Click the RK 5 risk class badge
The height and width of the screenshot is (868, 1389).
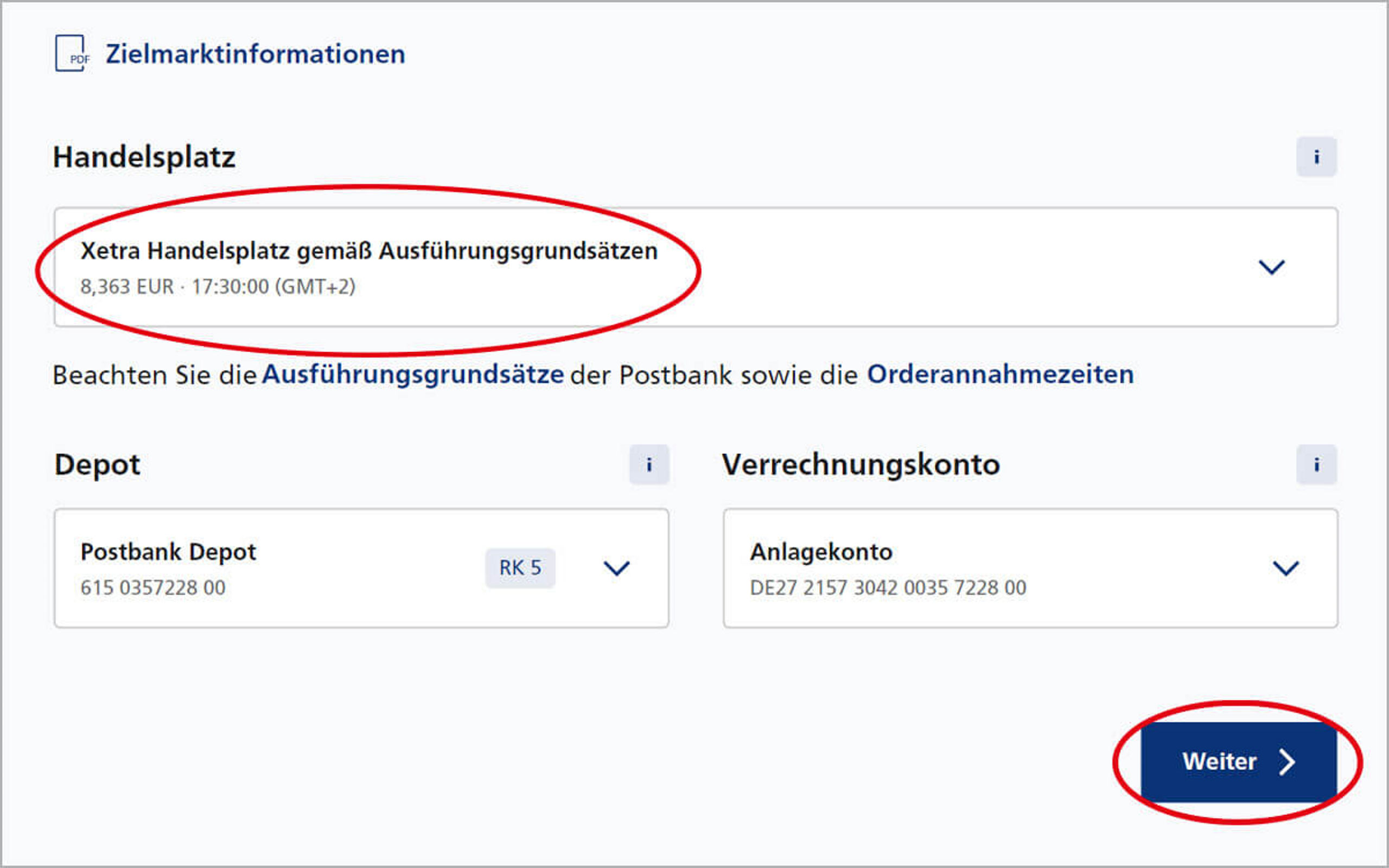(x=520, y=569)
